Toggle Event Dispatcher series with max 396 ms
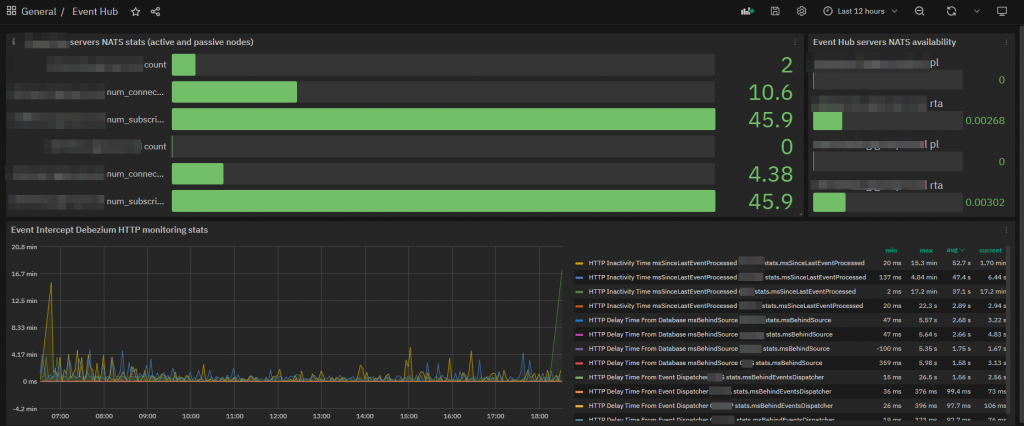 pyautogui.click(x=710, y=406)
